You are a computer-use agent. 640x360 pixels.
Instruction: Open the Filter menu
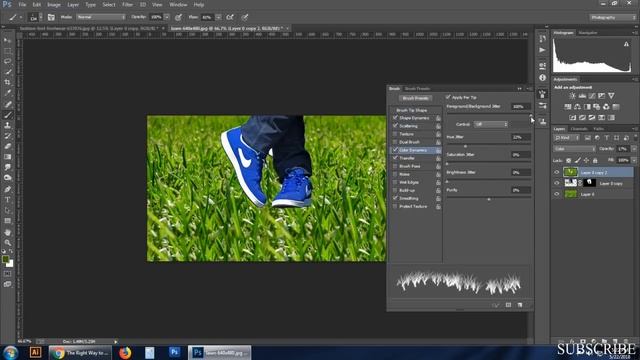click(x=128, y=5)
